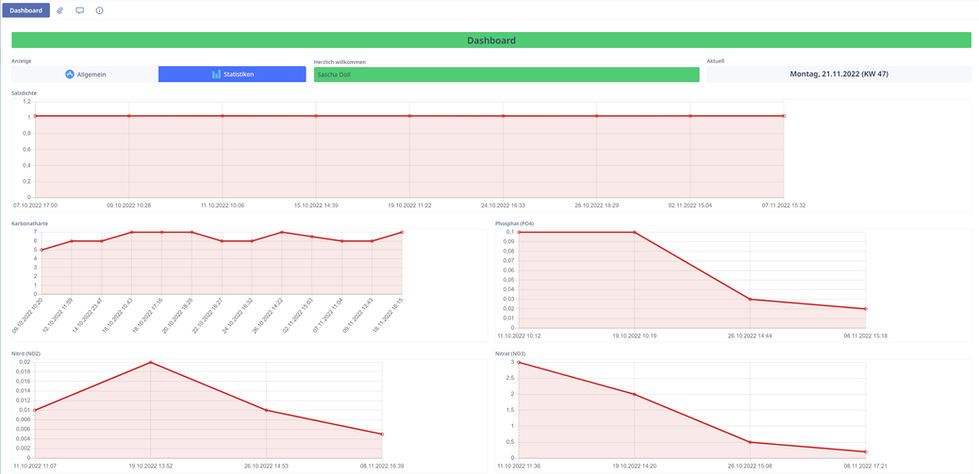Screen dimensions: 979x474
Task: Select last Karbonathärte point at 16.11.2022
Action: point(401,232)
